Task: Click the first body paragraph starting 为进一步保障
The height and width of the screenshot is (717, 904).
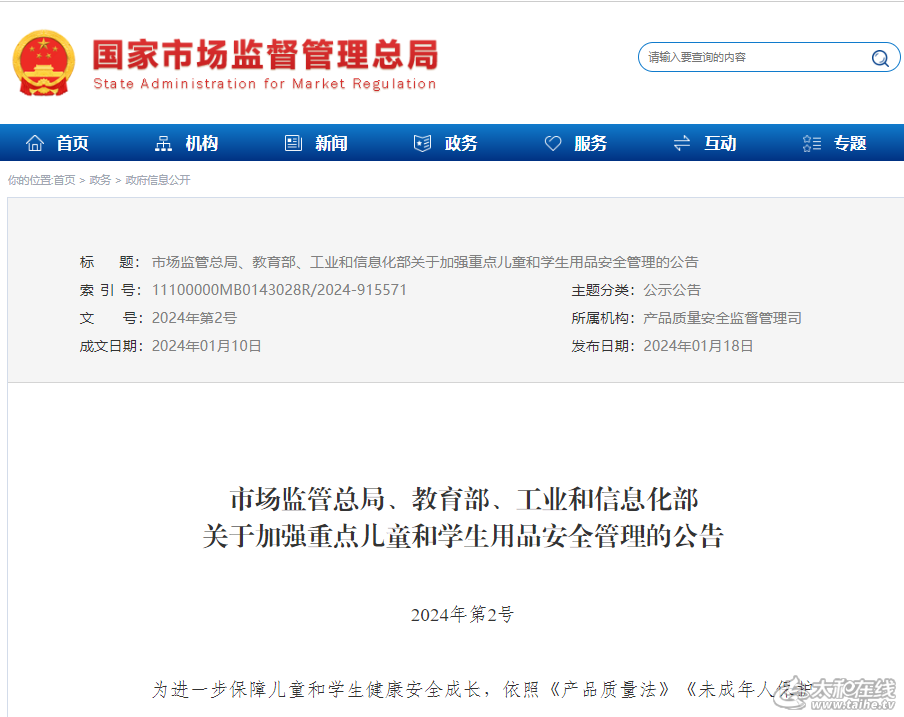Action: 481,689
